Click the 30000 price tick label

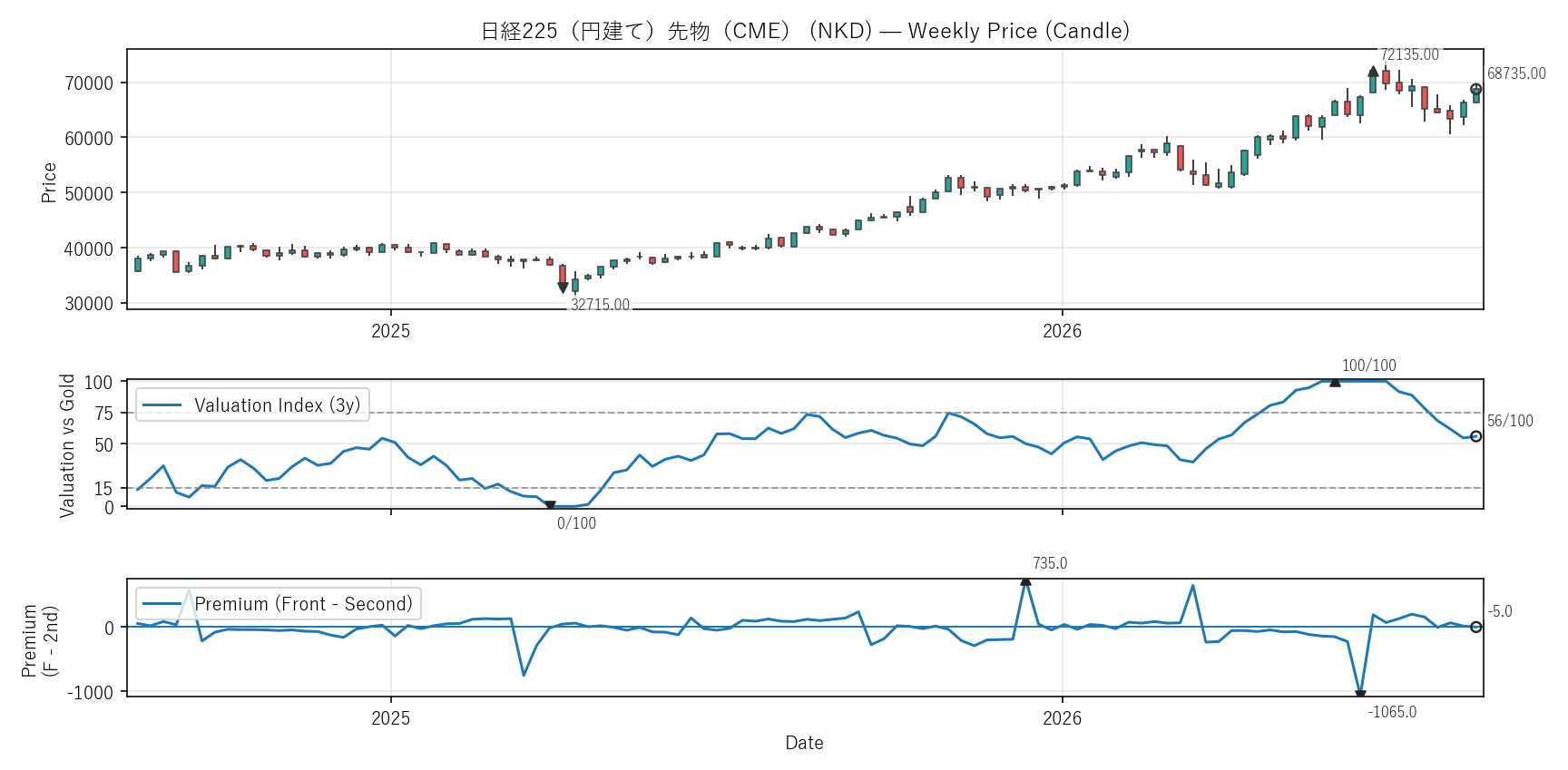(x=89, y=304)
